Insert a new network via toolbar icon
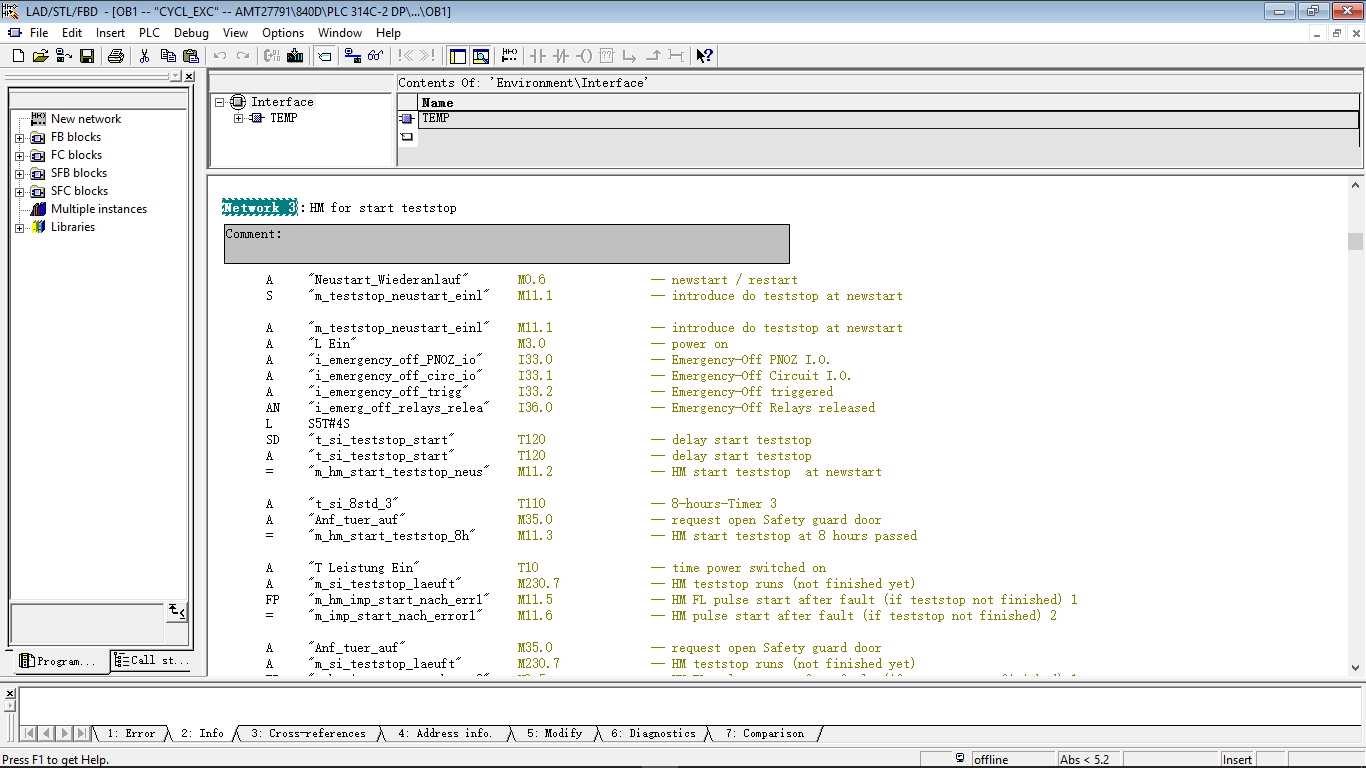Screen dimensions: 1366x768 pos(509,56)
